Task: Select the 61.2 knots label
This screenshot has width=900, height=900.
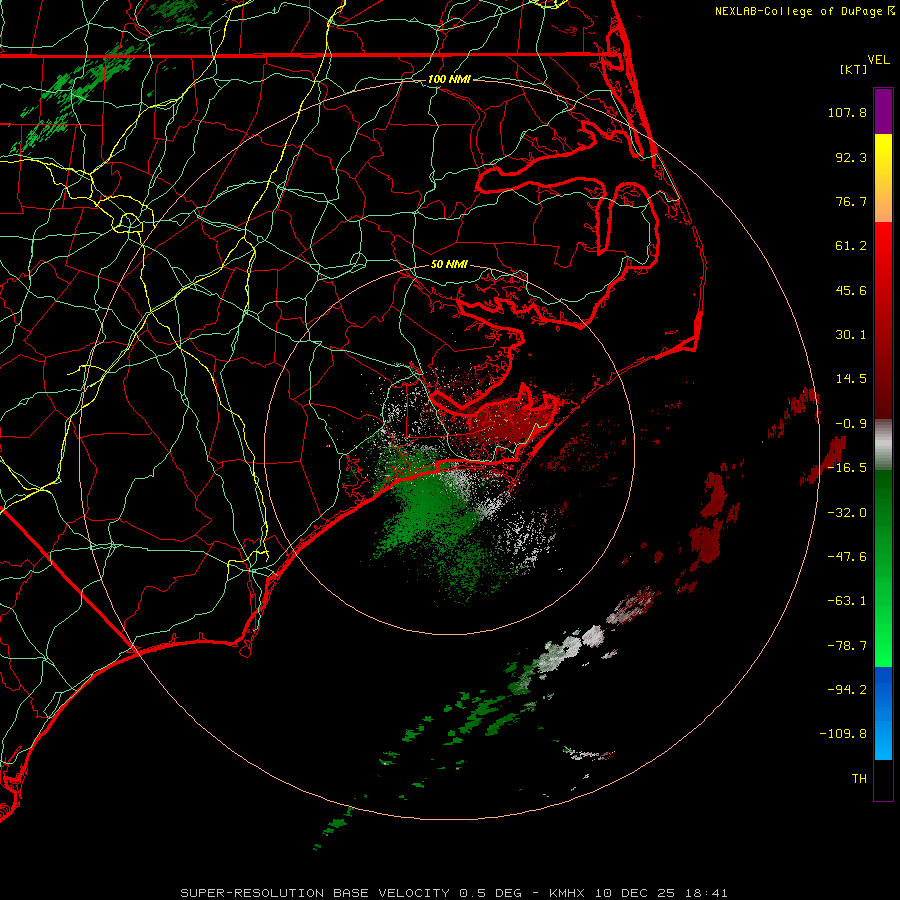Action: (x=851, y=246)
